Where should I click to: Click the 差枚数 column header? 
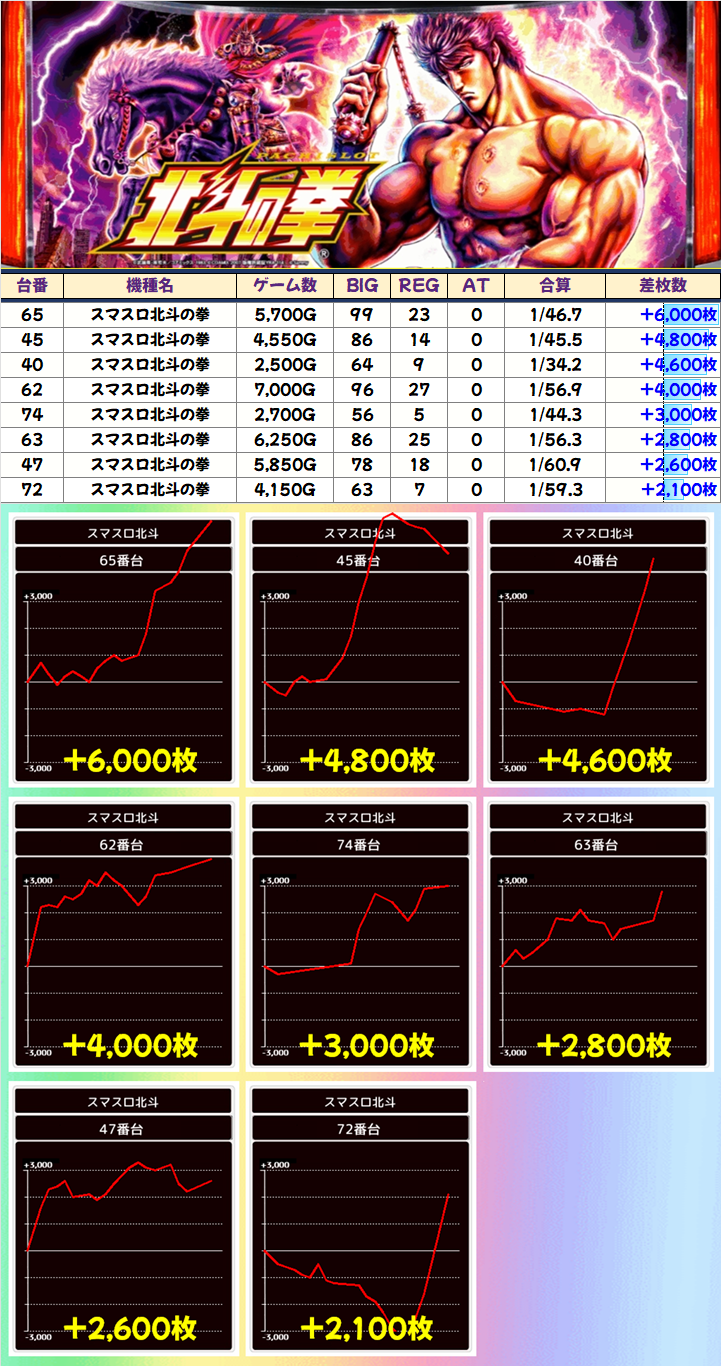coord(662,285)
